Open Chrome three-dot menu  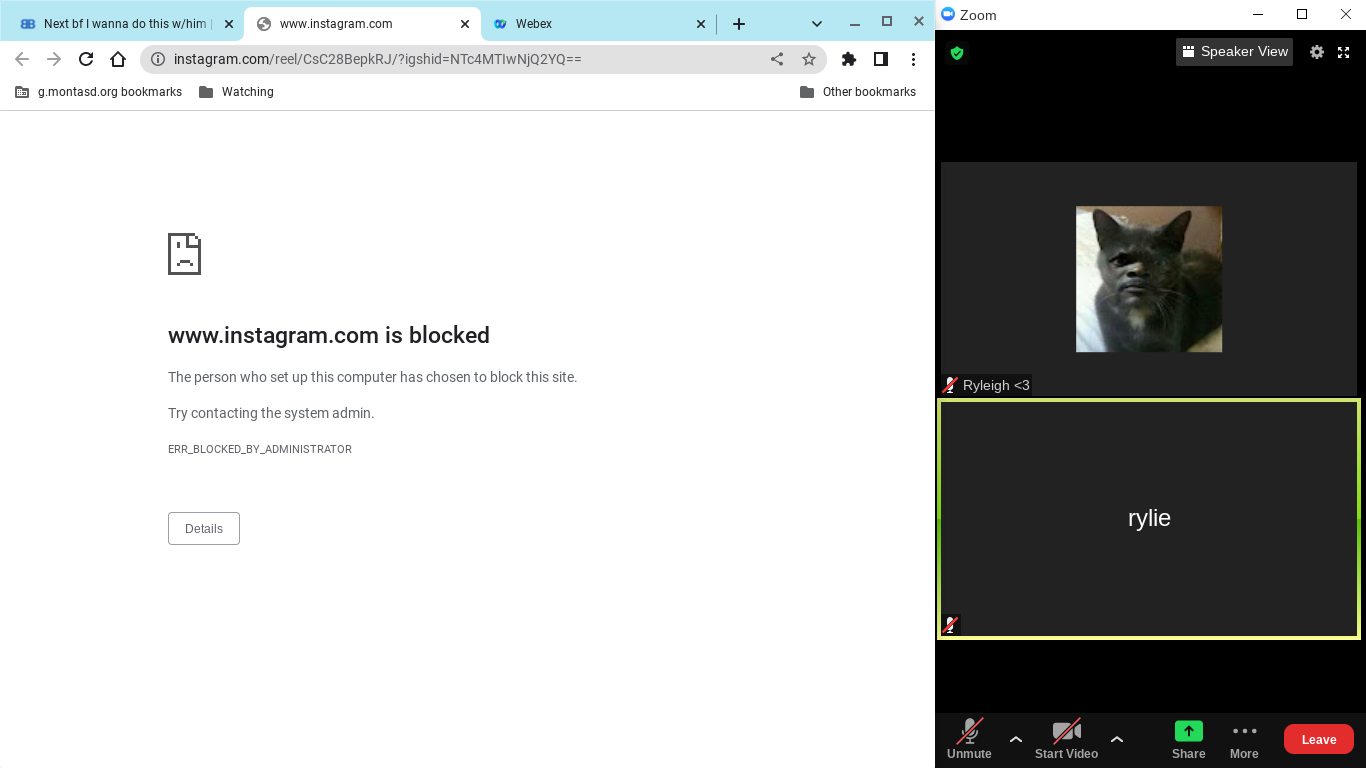pos(913,59)
